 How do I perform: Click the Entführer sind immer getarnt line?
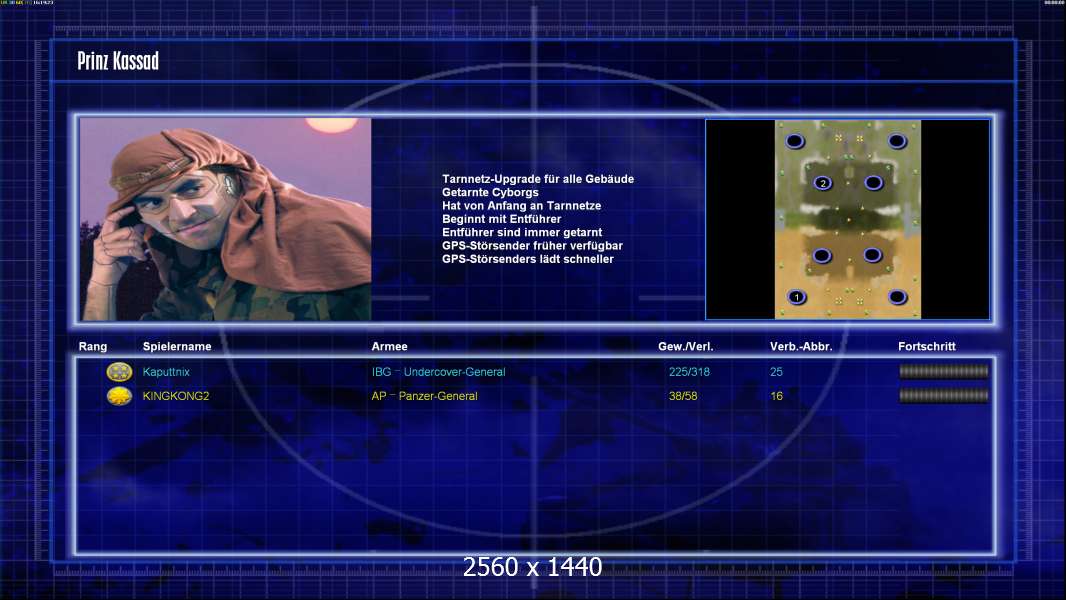522,232
